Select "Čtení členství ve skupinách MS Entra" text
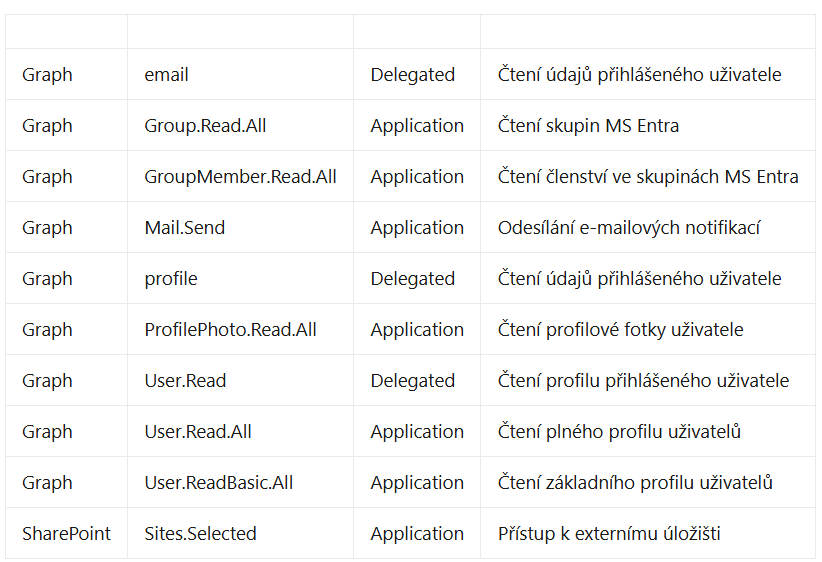Image resolution: width=822 pixels, height=562 pixels. (x=648, y=177)
